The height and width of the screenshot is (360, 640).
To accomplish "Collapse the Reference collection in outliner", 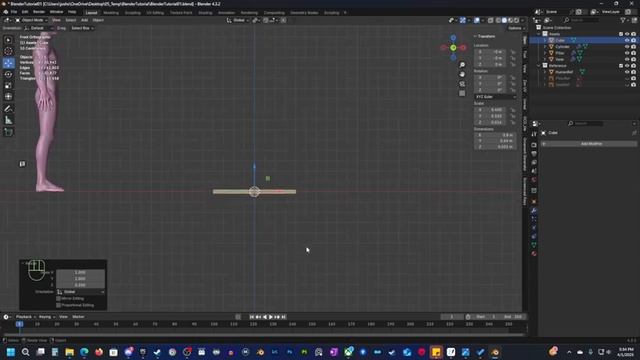I will (539, 66).
